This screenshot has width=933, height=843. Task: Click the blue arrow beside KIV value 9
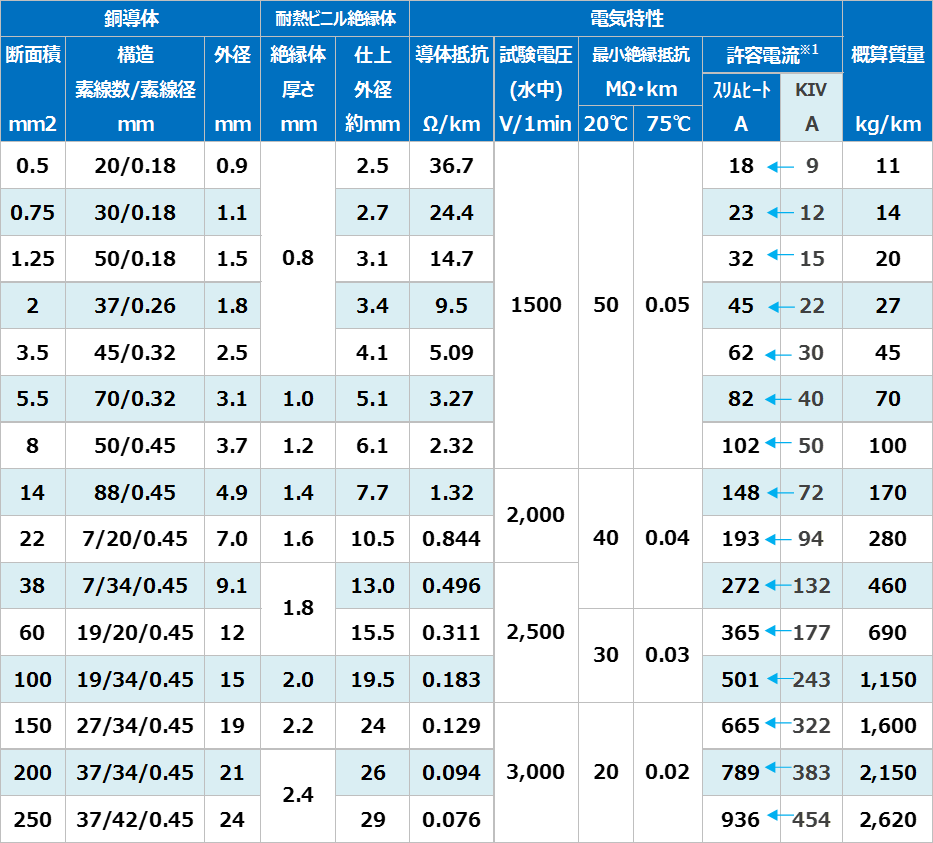coord(779,167)
